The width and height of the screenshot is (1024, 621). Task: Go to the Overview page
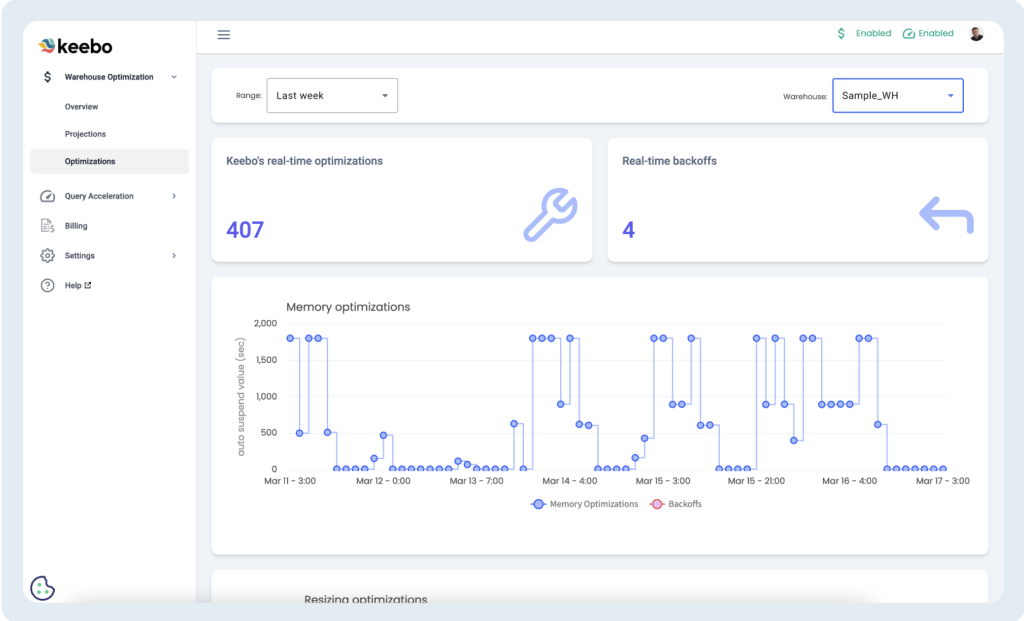(82, 107)
